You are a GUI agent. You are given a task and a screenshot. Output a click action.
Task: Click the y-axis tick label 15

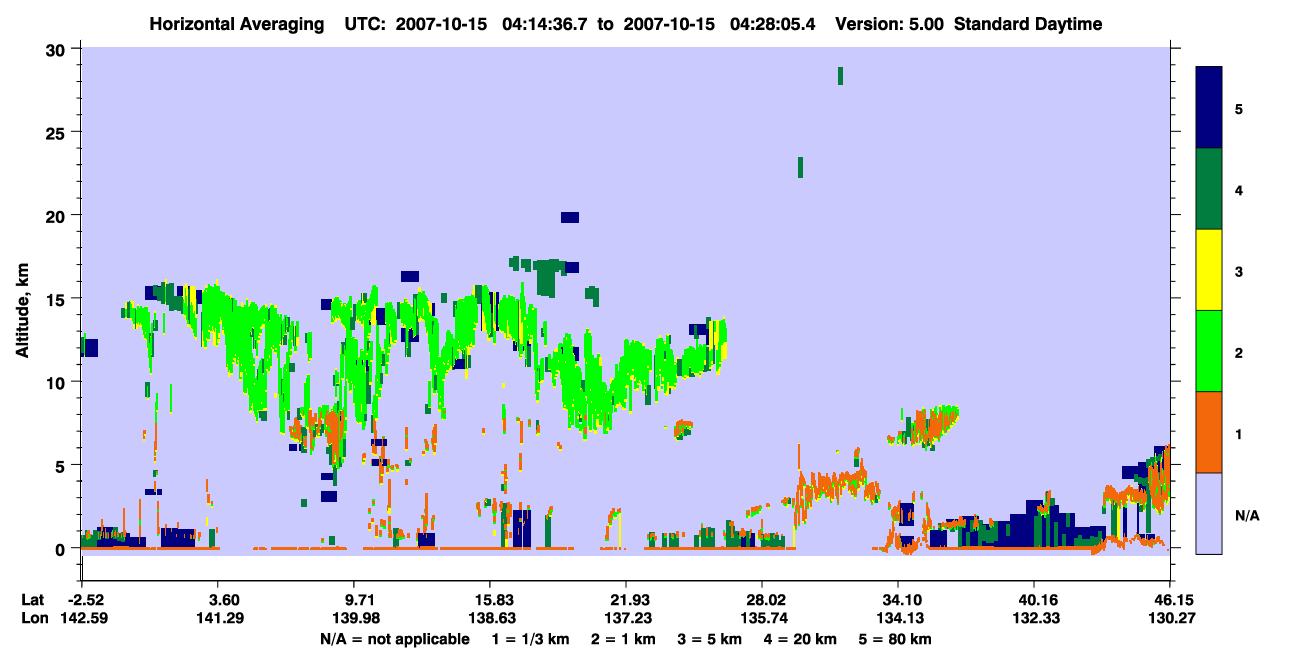coord(58,298)
